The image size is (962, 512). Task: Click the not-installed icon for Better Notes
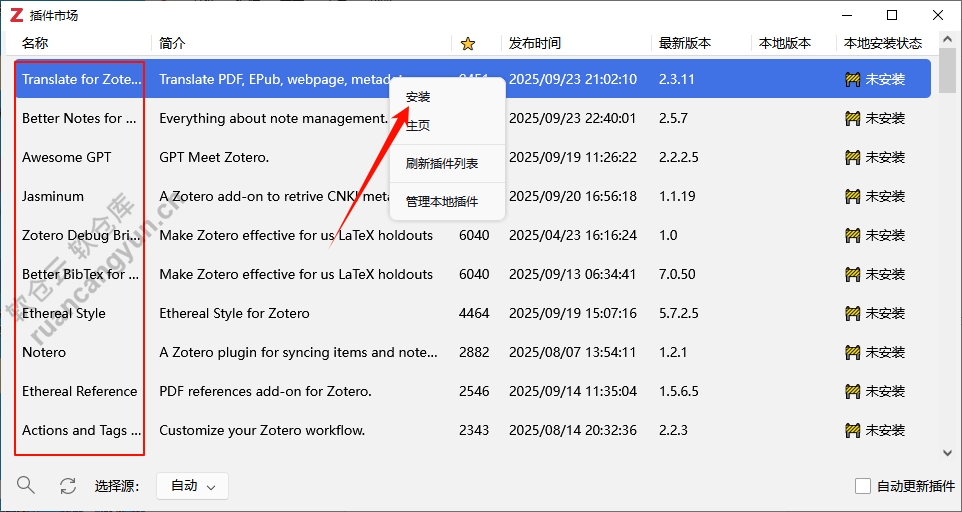[852, 118]
